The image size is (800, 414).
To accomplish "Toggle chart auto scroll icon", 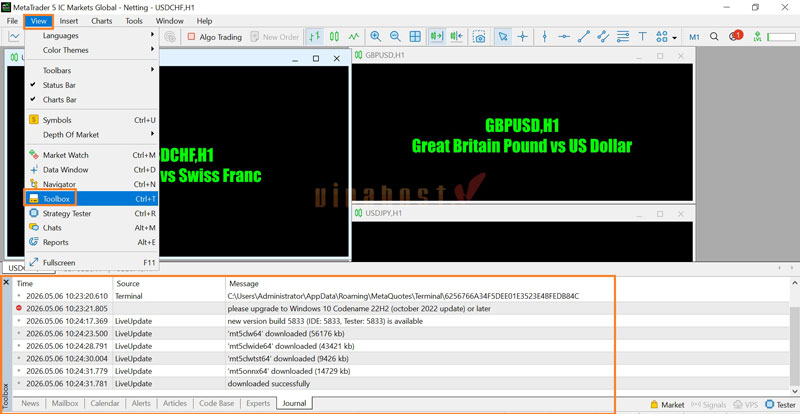I will (x=437, y=36).
